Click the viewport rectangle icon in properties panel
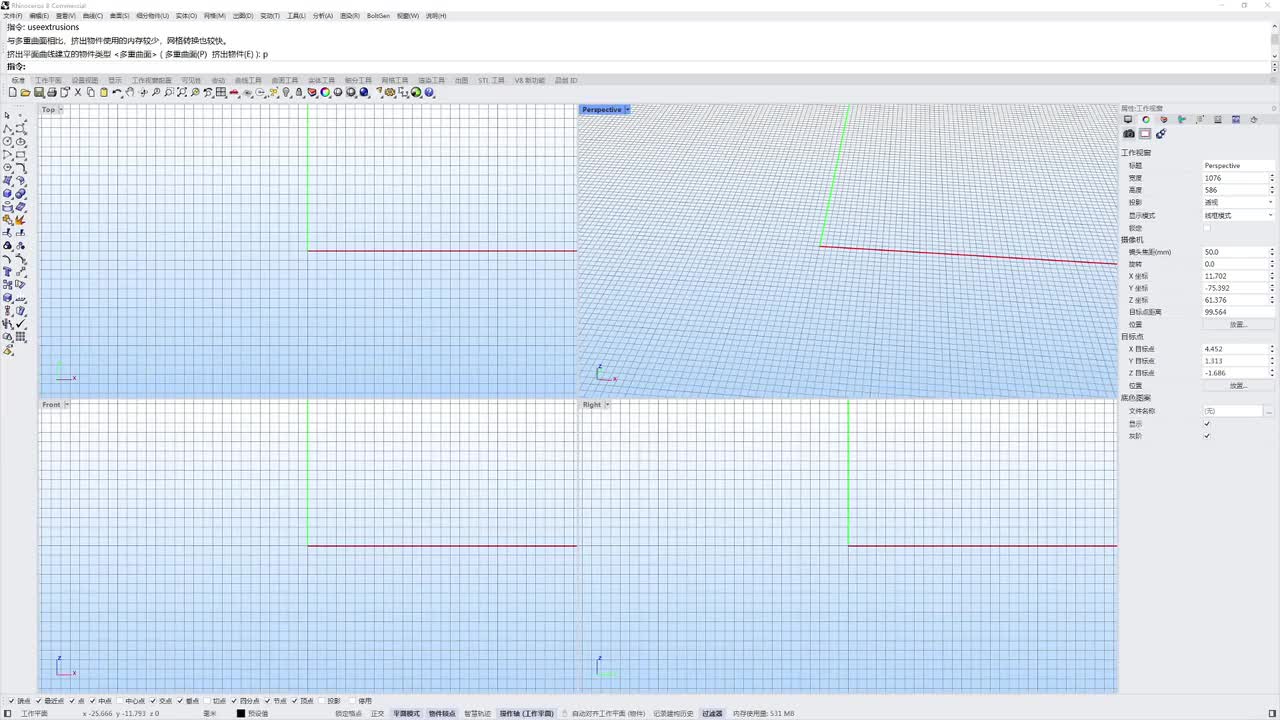Viewport: 1280px width, 720px height. 1145,134
